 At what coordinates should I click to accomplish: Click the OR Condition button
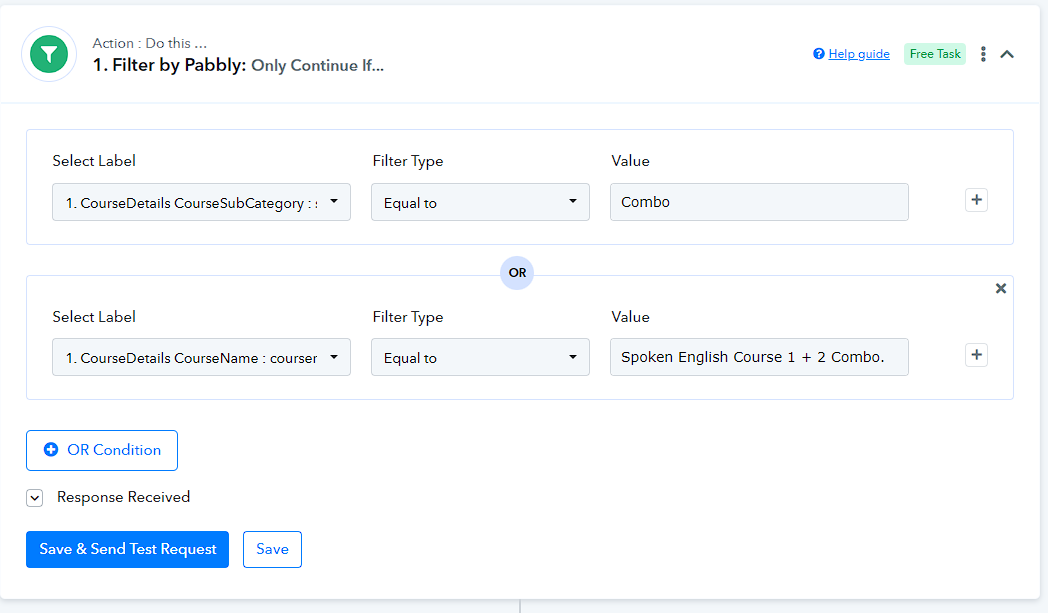[x=102, y=450]
